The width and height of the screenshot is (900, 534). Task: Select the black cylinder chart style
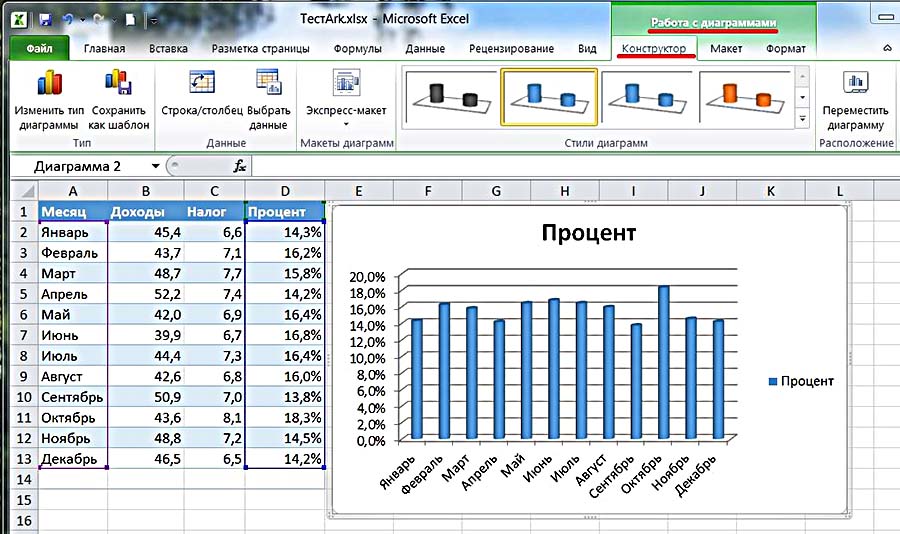coord(451,97)
